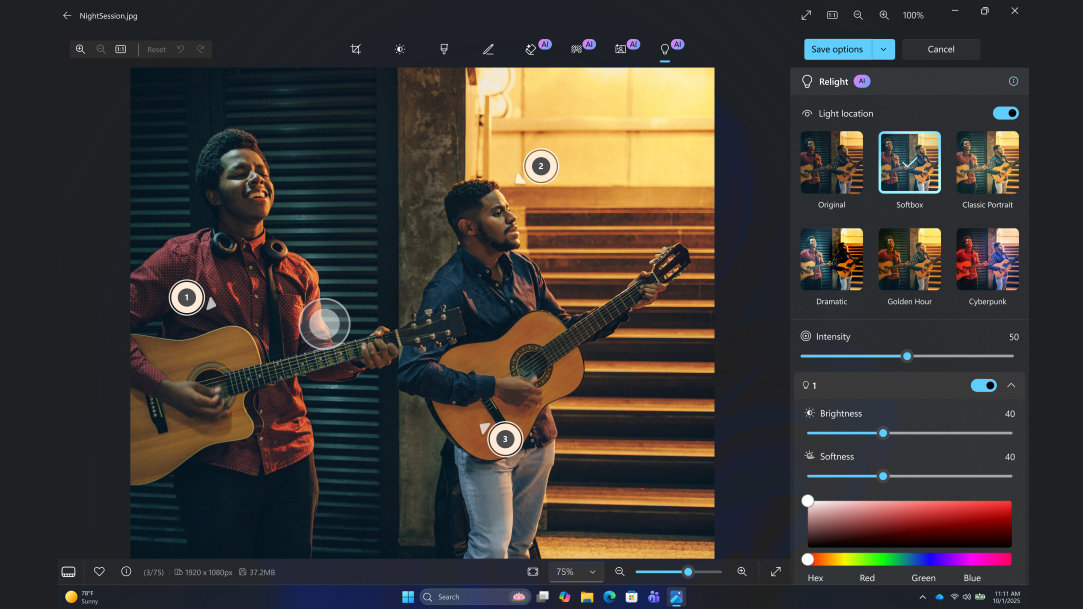Viewport: 1083px width, 609px height.
Task: Select the AI Erase tool
Action: (532, 48)
